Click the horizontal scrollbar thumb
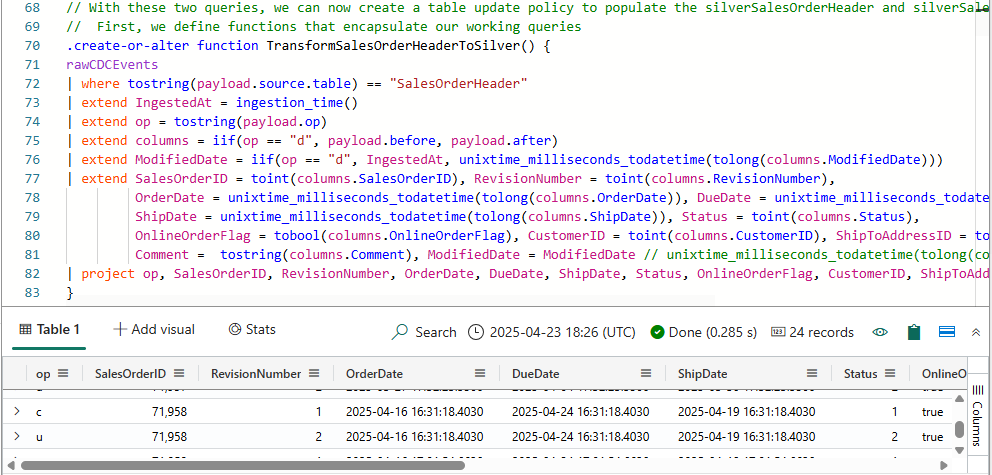 click(244, 466)
